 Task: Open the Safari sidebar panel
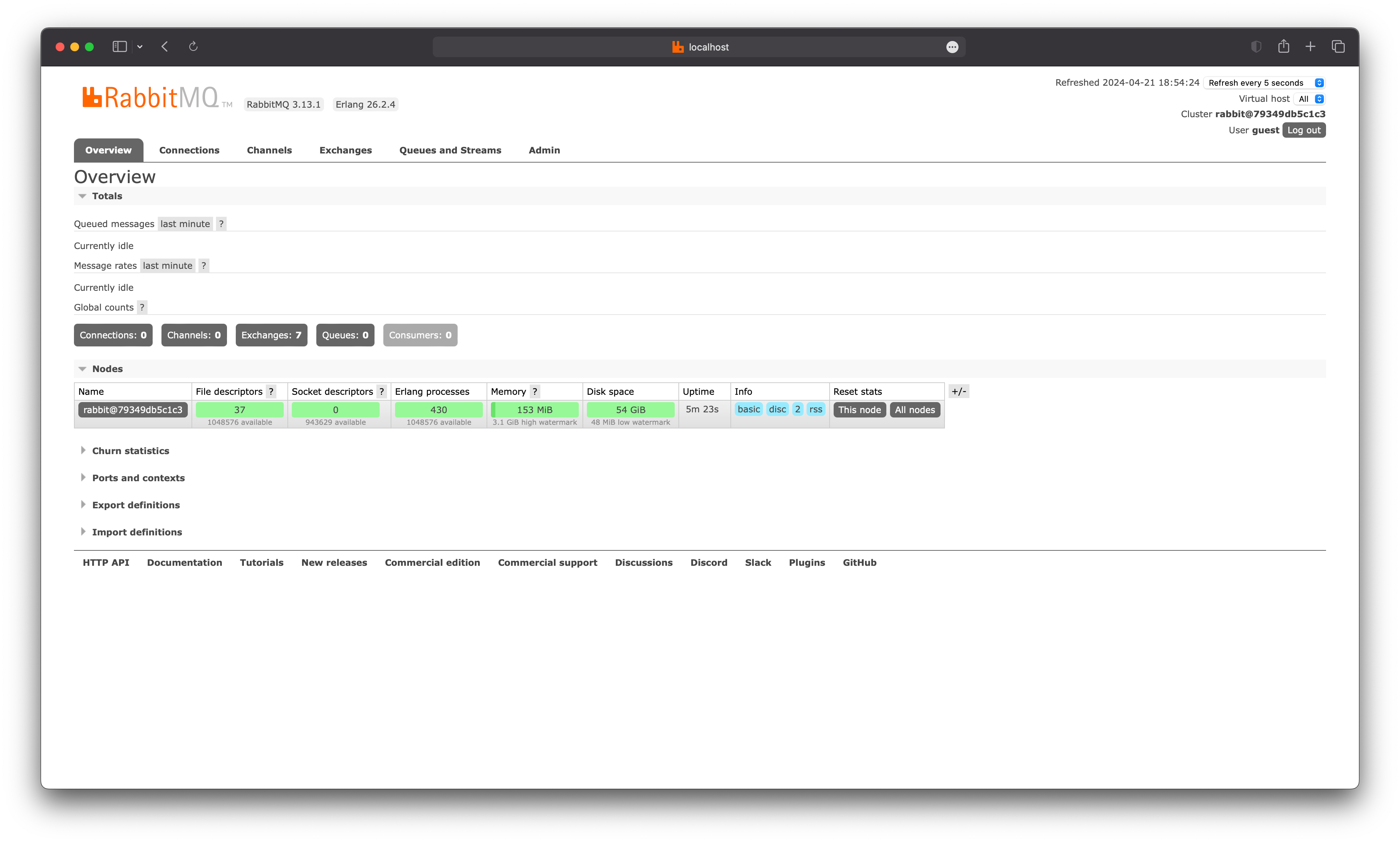tap(119, 47)
